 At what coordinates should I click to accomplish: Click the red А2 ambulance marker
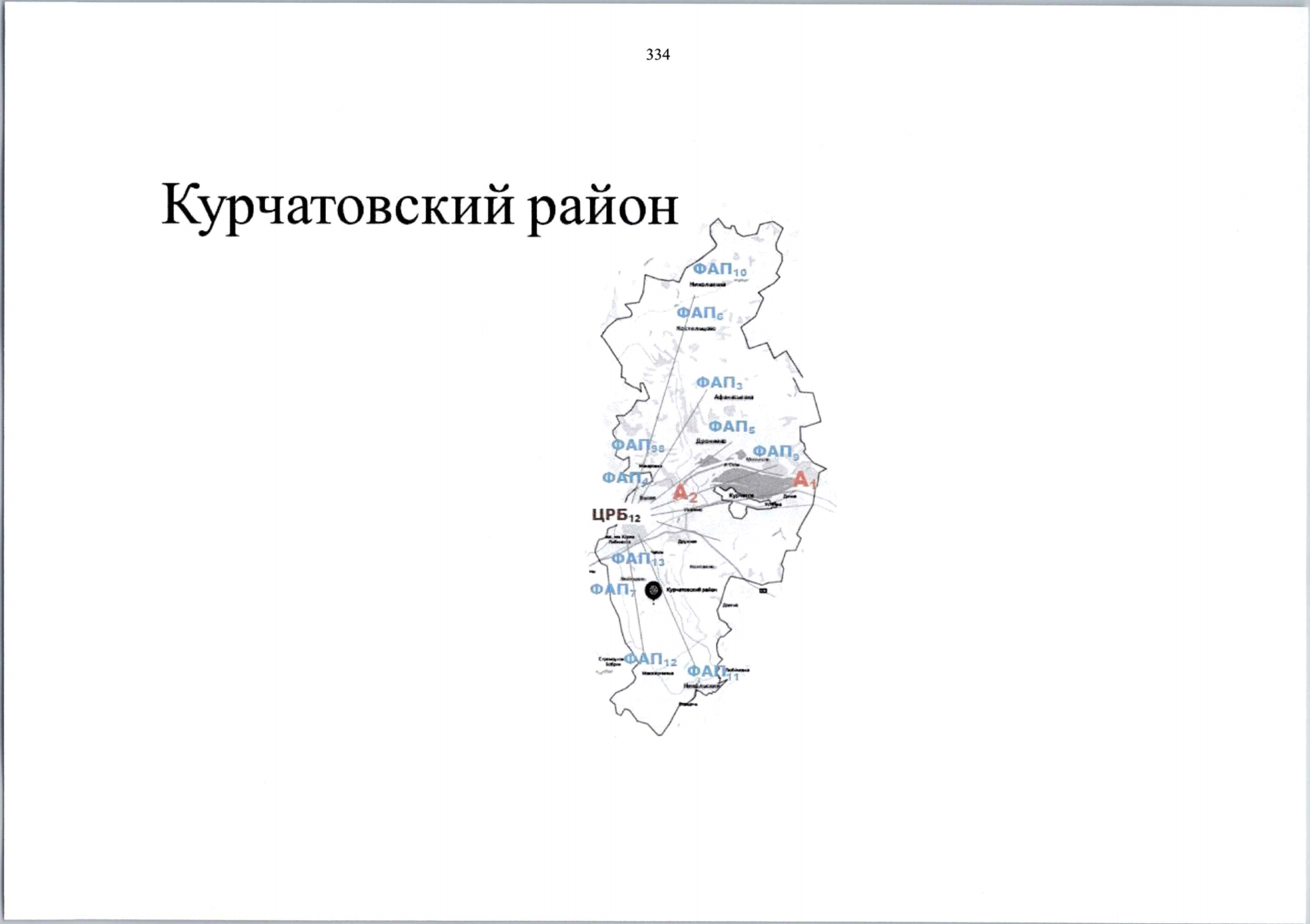[x=685, y=494]
